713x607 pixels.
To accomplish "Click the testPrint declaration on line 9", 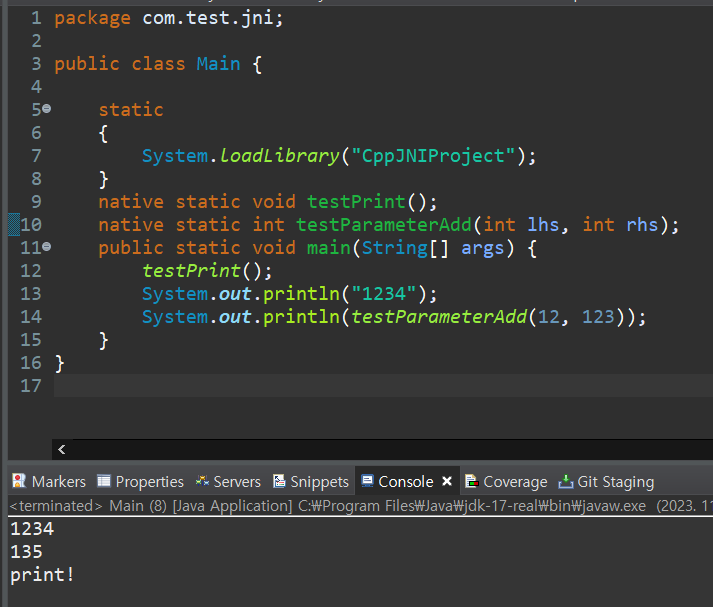I will (356, 202).
